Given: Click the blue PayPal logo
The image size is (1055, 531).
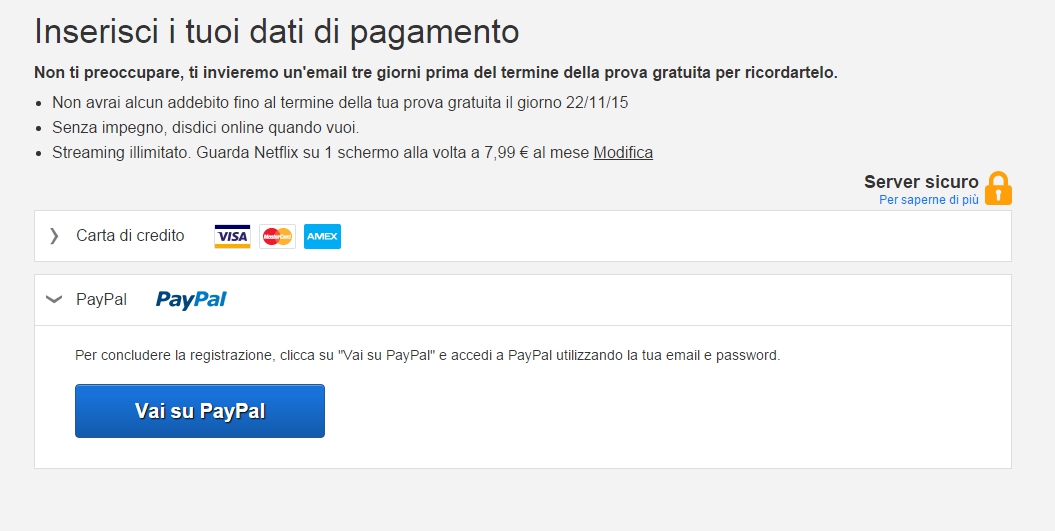Looking at the screenshot, I should point(191,299).
